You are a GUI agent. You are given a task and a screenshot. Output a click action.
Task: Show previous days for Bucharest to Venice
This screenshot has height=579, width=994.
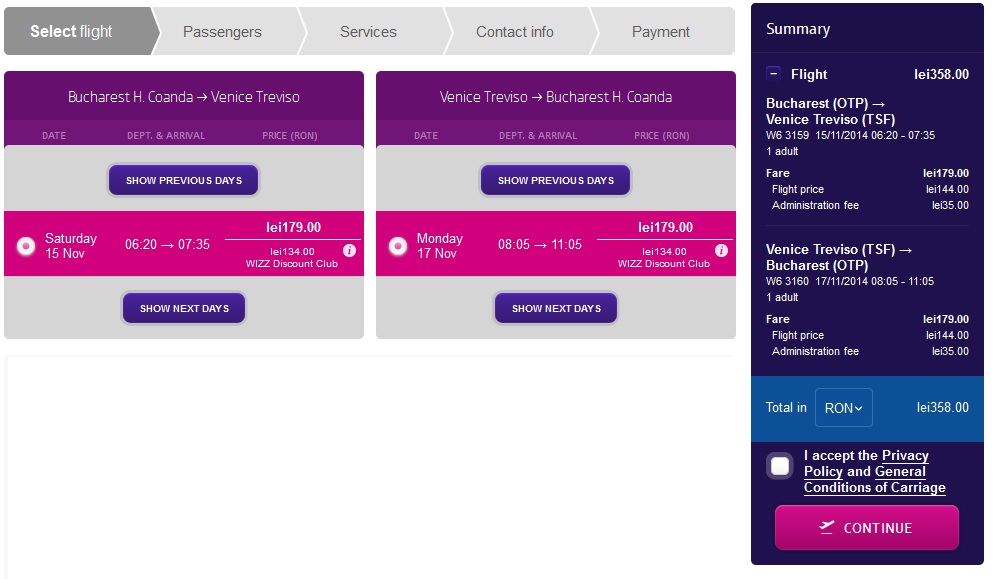[184, 180]
